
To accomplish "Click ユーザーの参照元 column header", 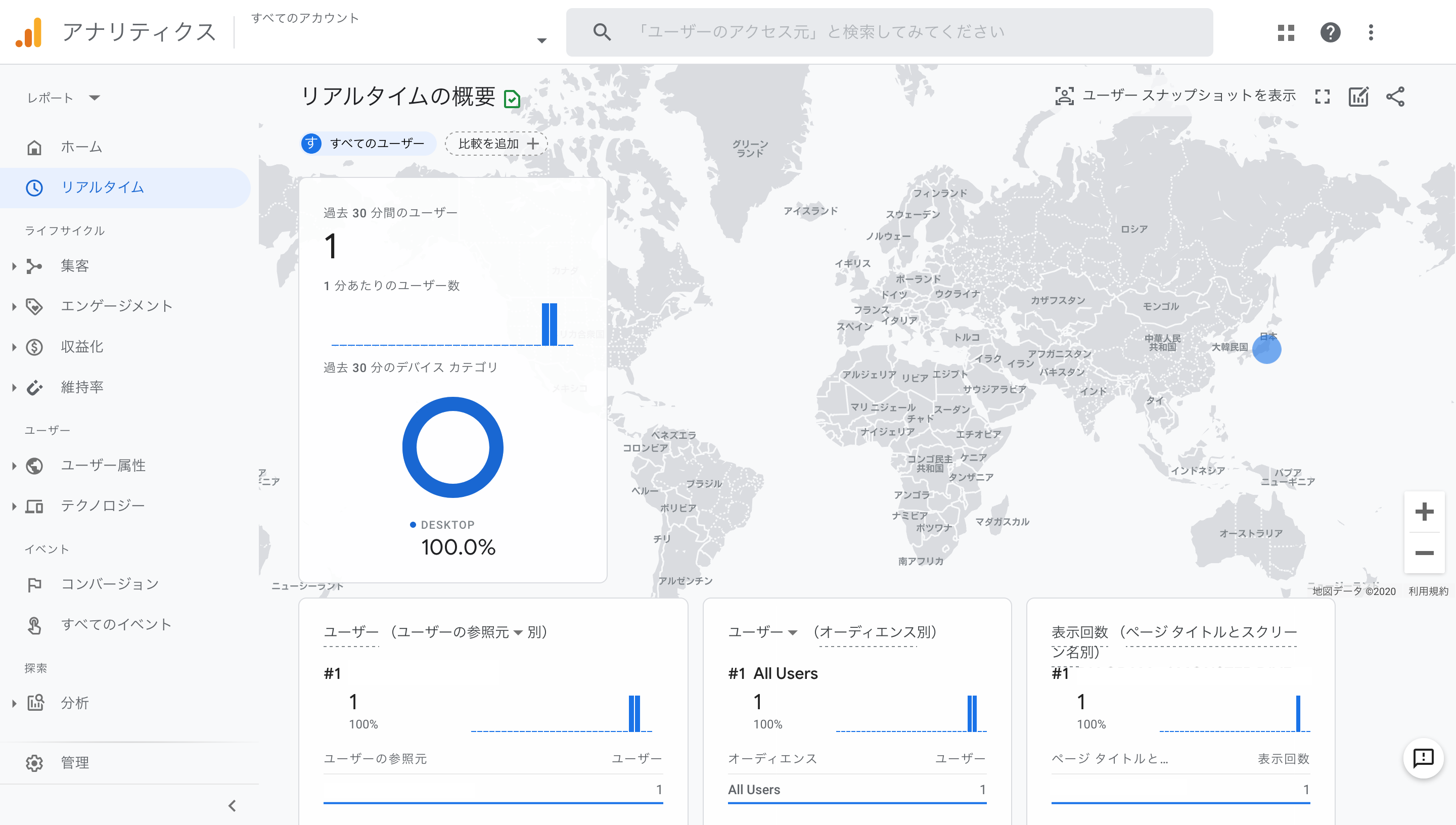I will click(375, 759).
